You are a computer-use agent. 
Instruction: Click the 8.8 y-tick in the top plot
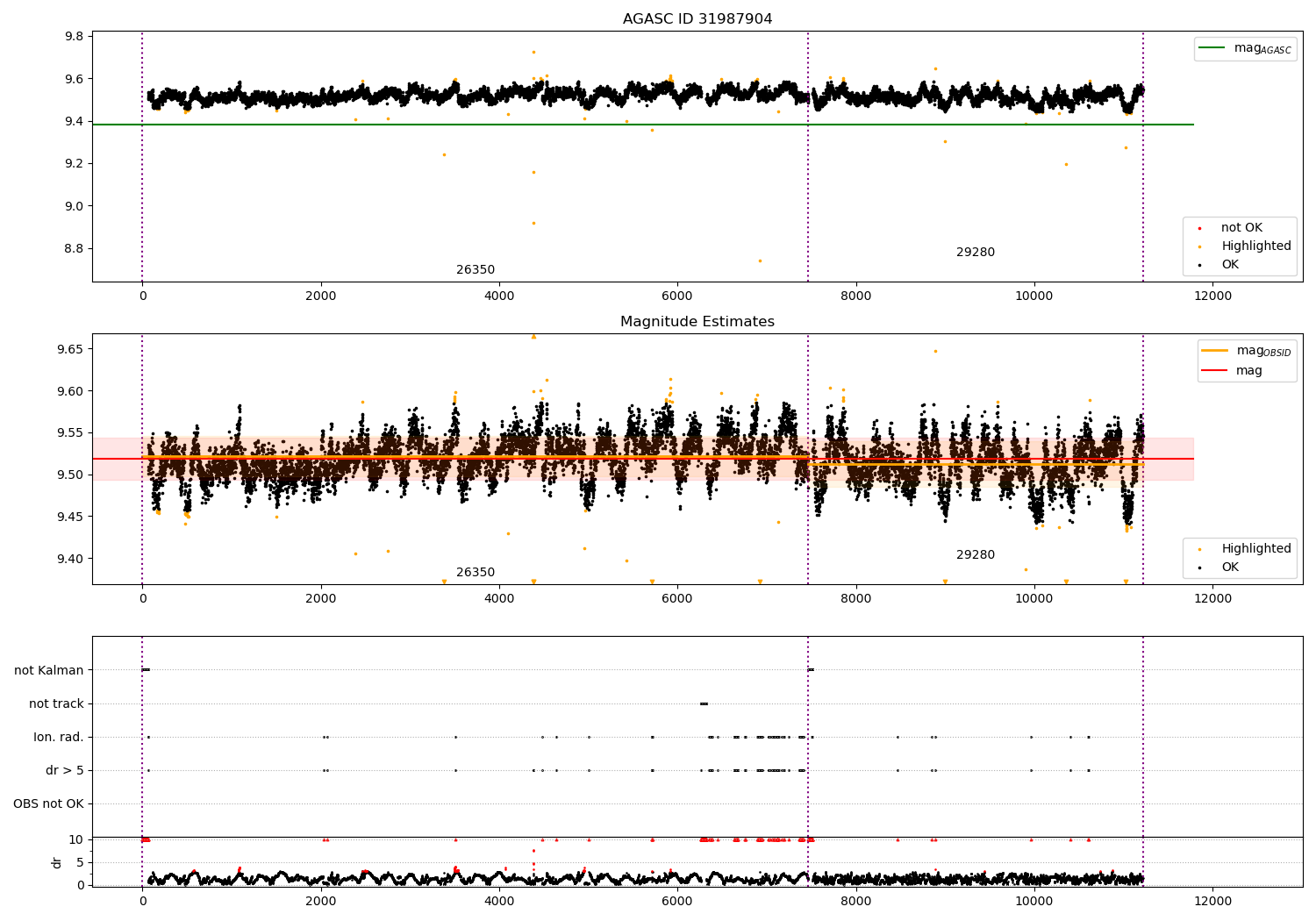(x=75, y=249)
